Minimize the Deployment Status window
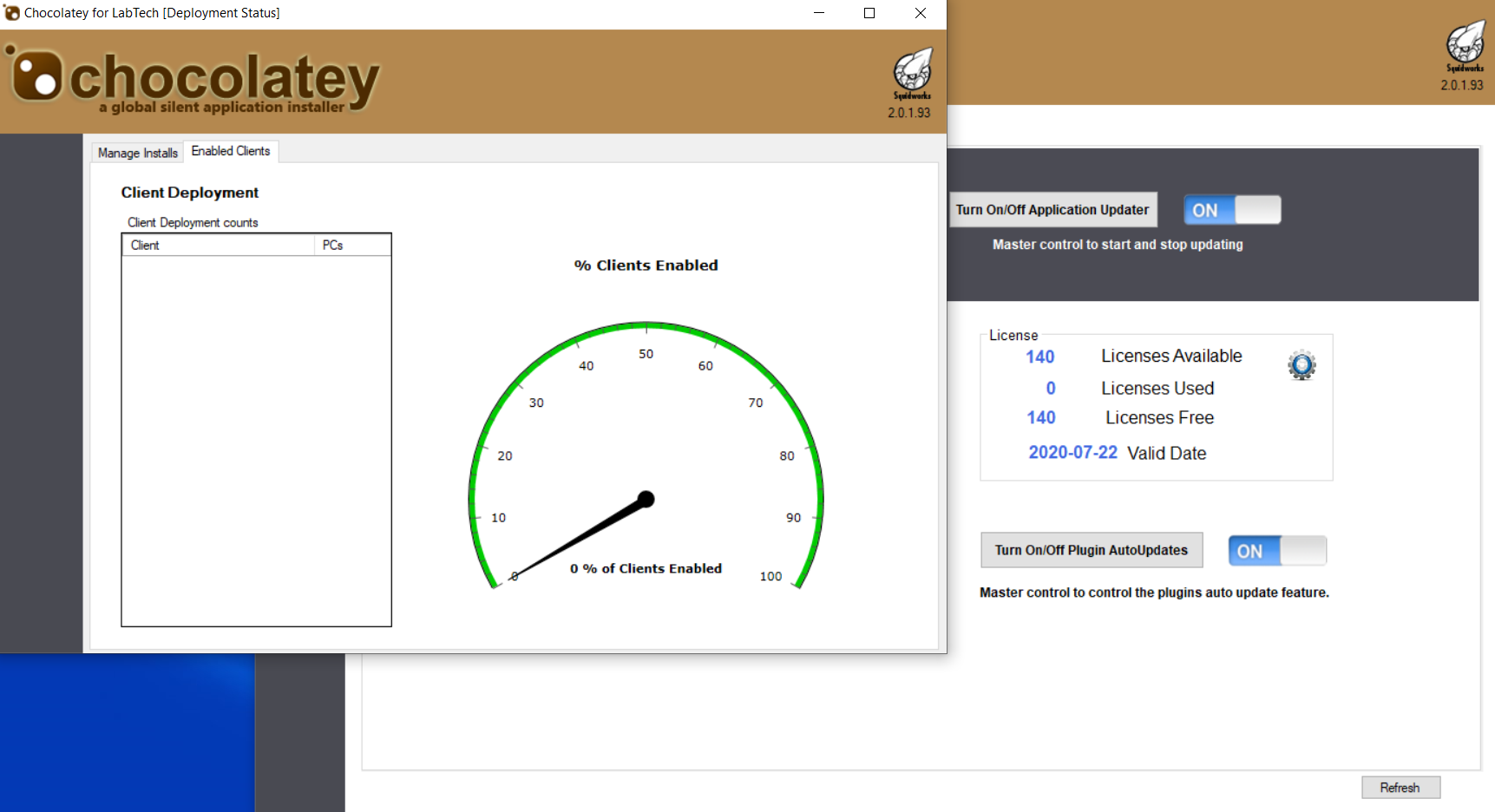 819,13
